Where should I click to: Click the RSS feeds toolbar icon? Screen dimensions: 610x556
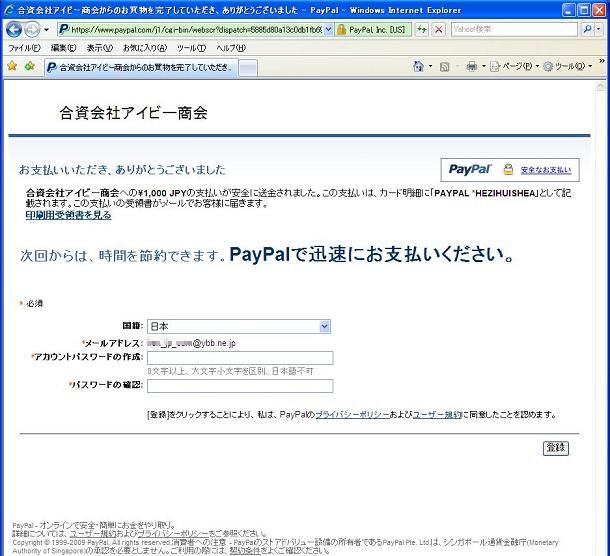(444, 67)
